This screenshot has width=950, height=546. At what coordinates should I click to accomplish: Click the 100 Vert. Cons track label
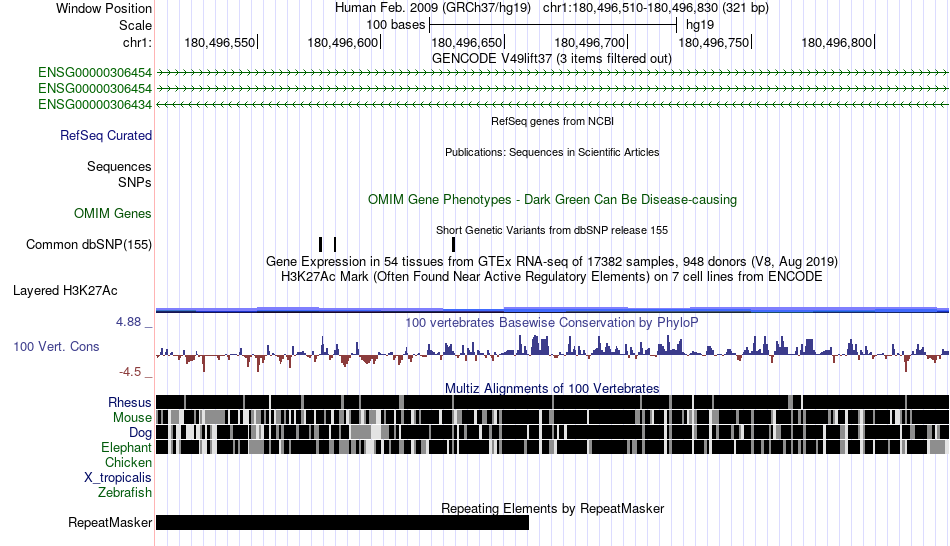point(56,347)
